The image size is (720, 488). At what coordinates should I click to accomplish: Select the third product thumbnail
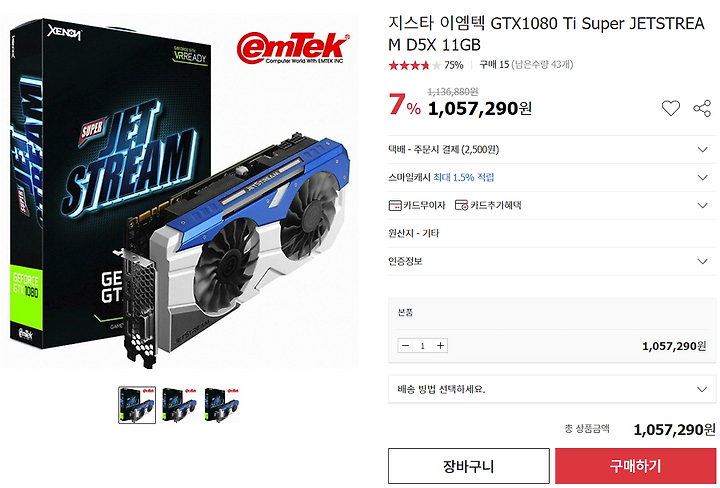[x=222, y=405]
